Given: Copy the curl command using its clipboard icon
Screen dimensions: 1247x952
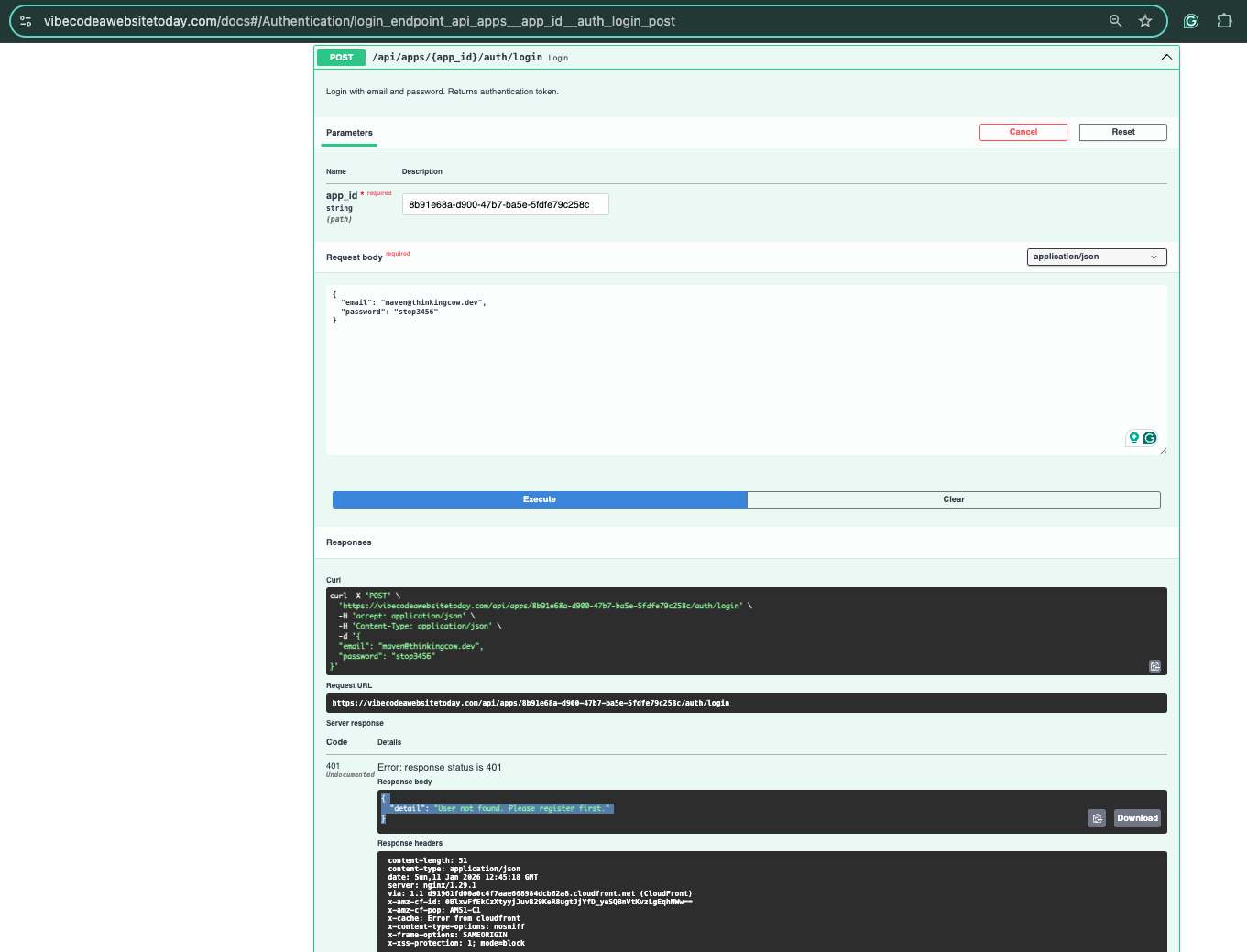Looking at the screenshot, I should (x=1155, y=666).
